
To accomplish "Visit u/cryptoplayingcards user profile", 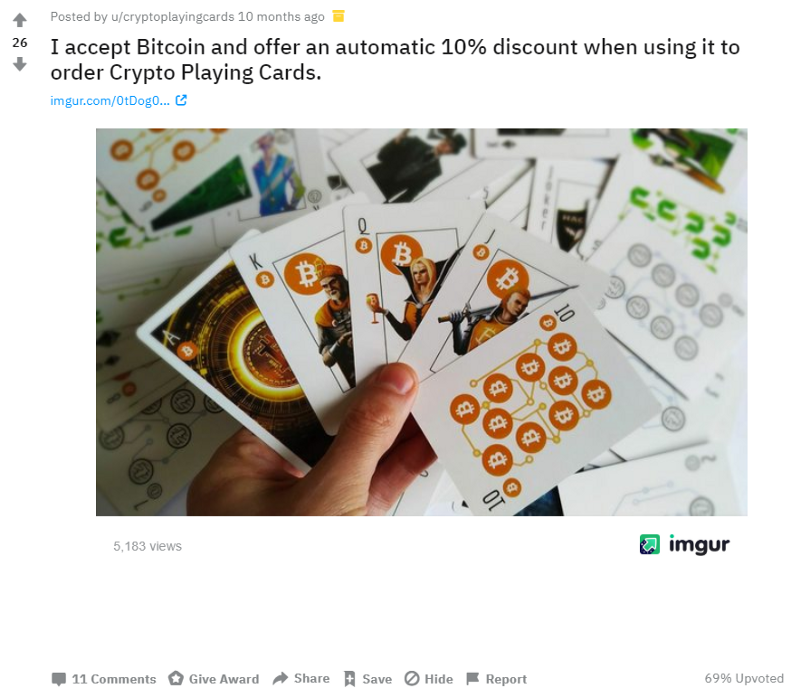I will tap(172, 17).
